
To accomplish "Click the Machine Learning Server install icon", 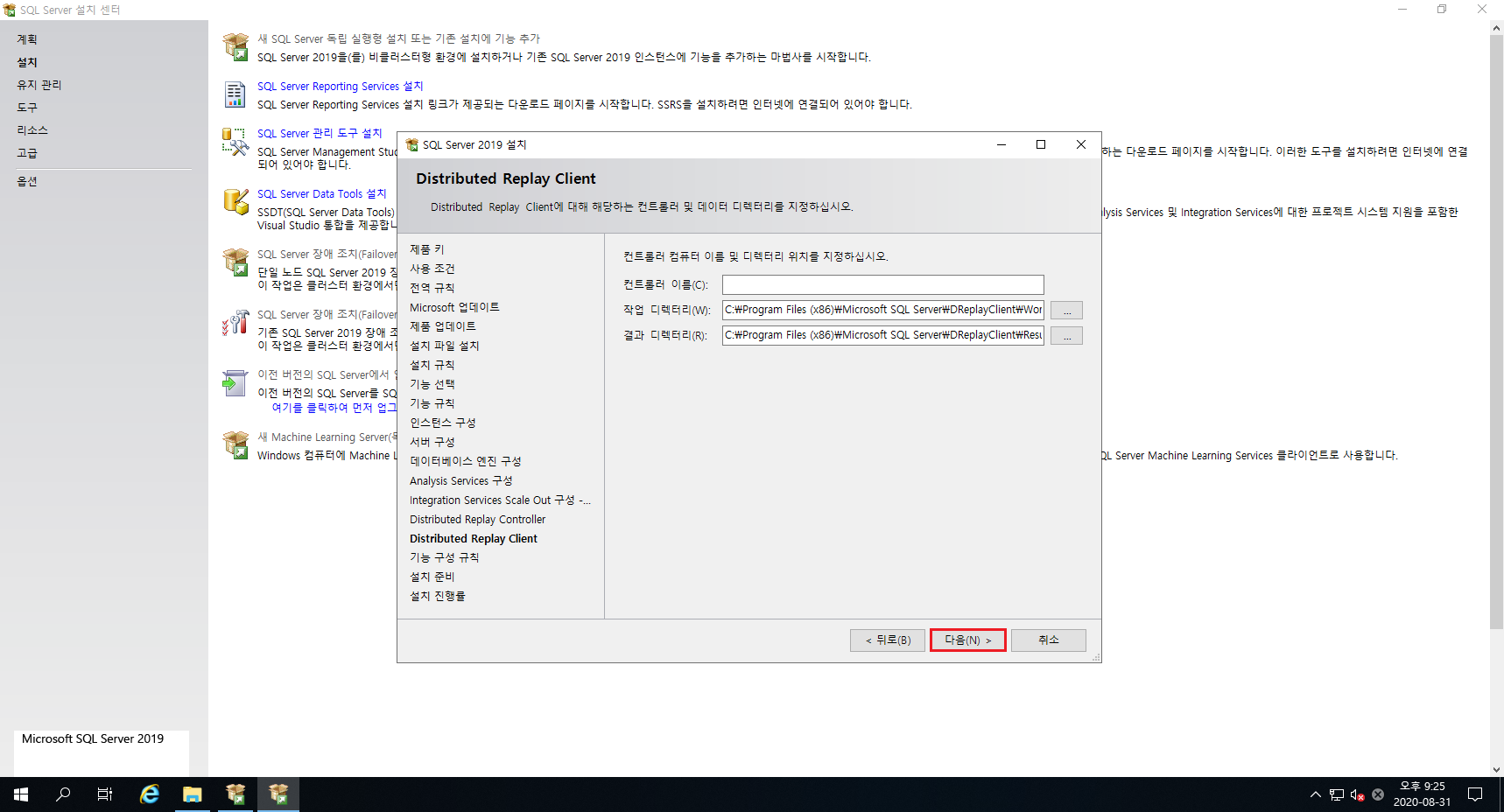I will click(235, 444).
